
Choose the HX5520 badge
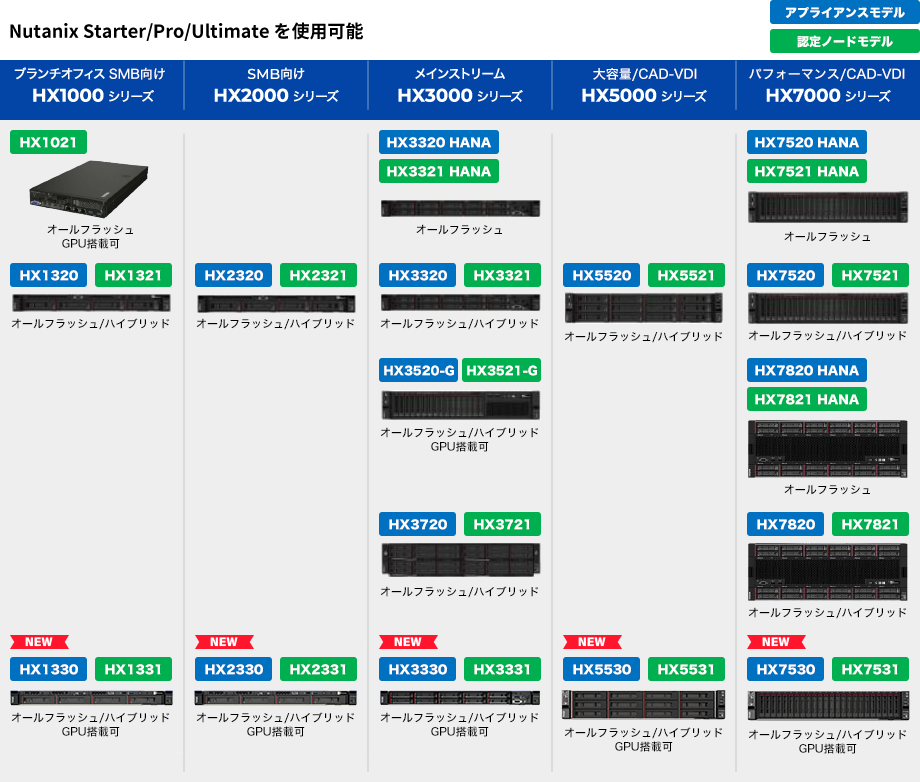601,275
